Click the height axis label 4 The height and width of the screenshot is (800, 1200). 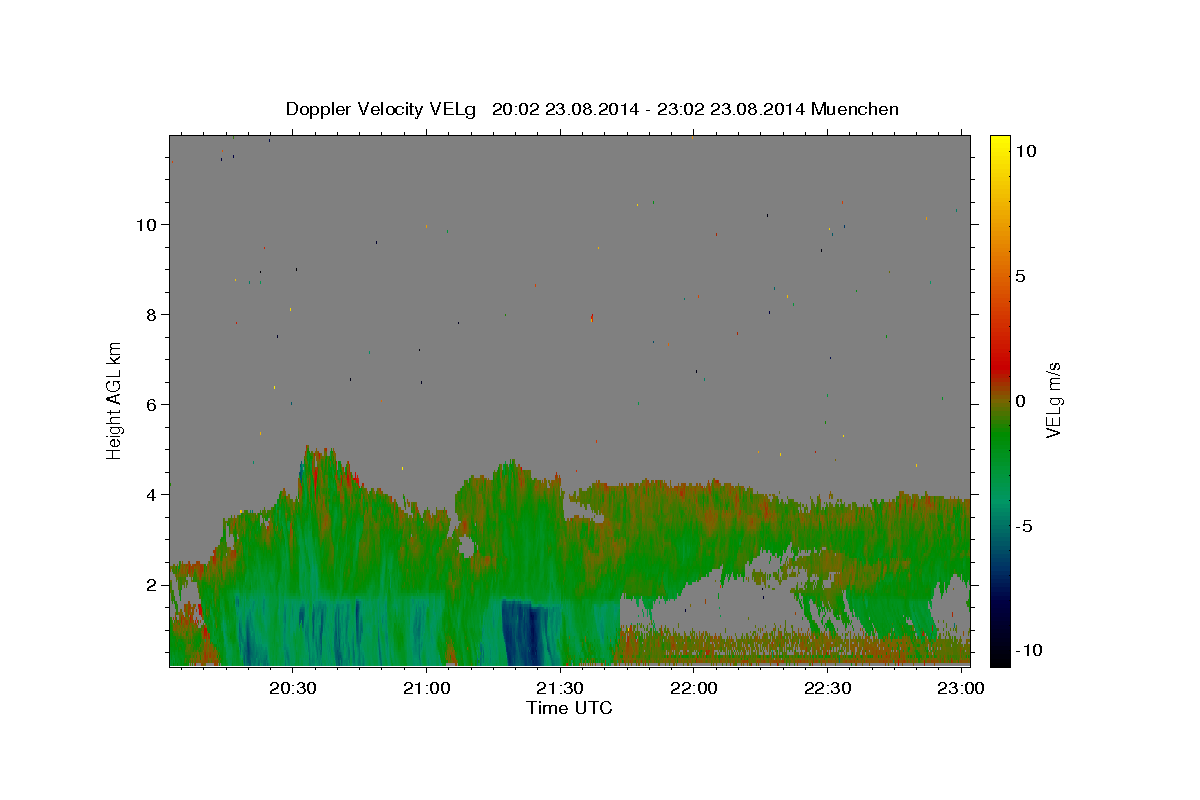tap(153, 494)
